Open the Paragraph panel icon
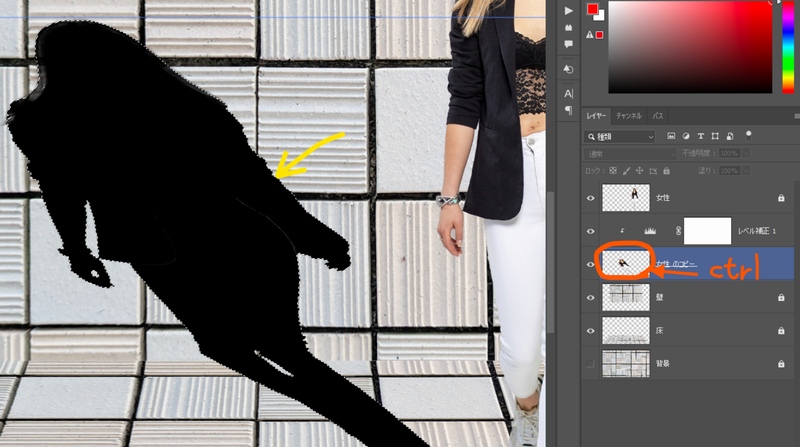This screenshot has height=447, width=800. (569, 110)
